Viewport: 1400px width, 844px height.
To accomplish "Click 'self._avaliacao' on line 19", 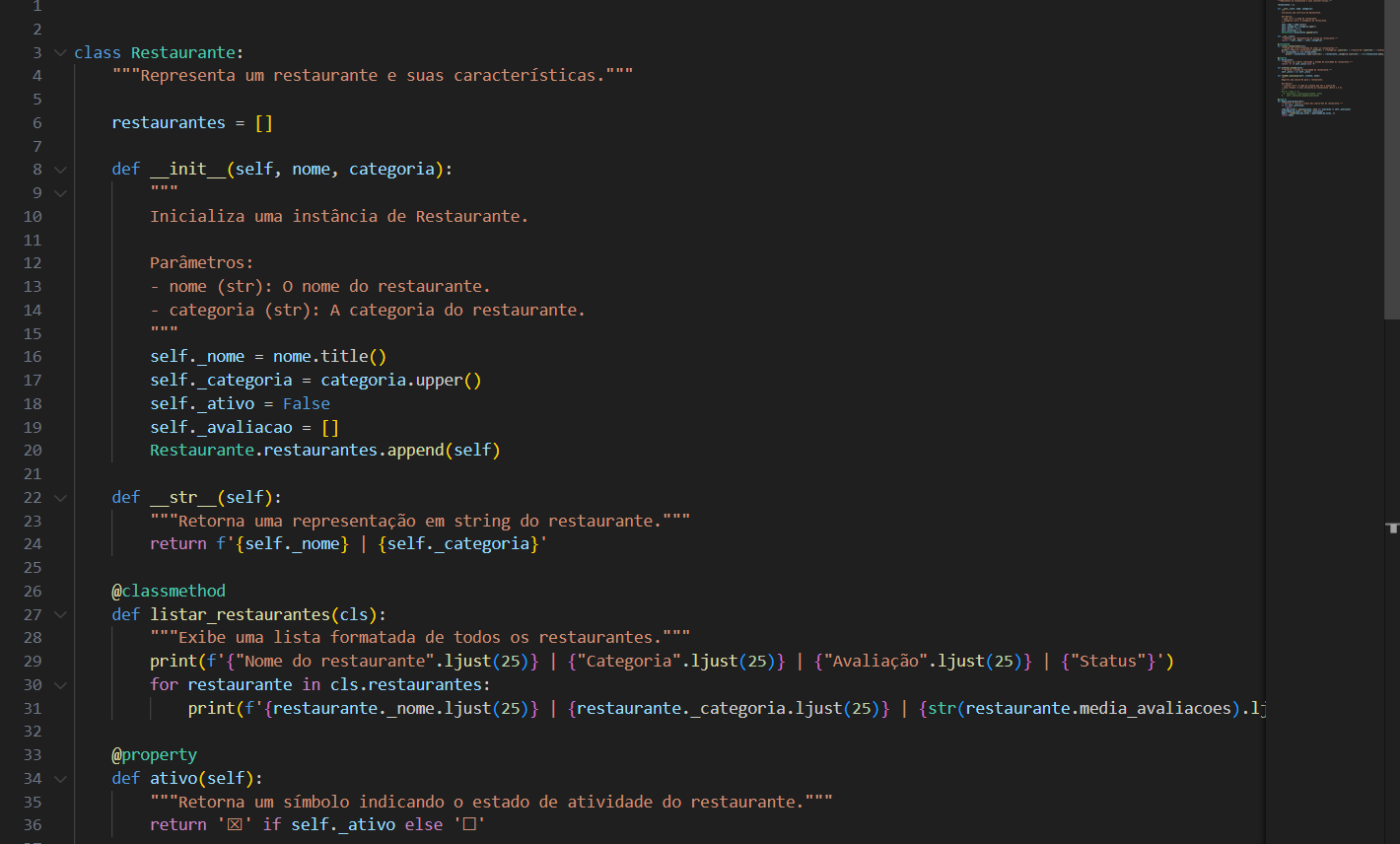I will 221,428.
